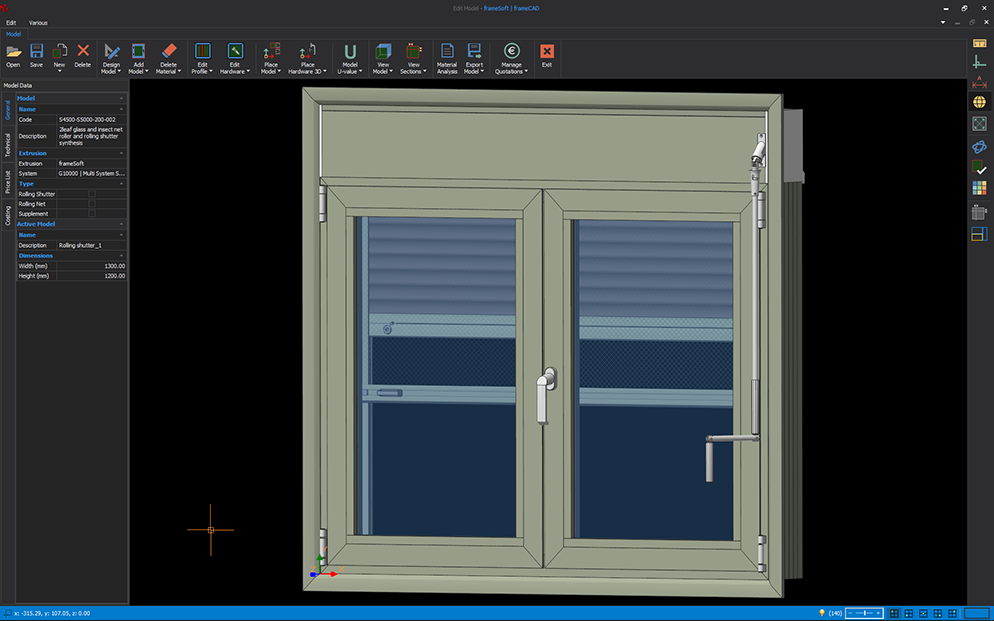The image size is (994, 621).
Task: Click the slider plus button in status bar
Action: click(878, 613)
